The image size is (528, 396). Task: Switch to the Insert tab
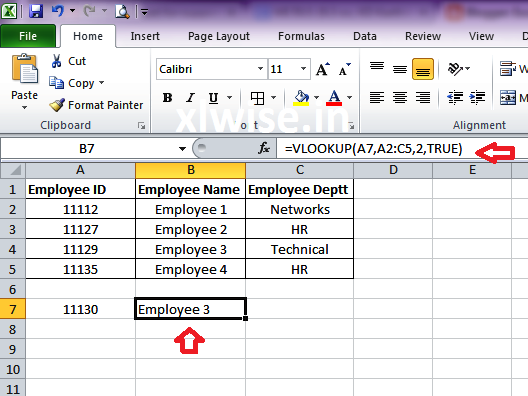pos(145,36)
